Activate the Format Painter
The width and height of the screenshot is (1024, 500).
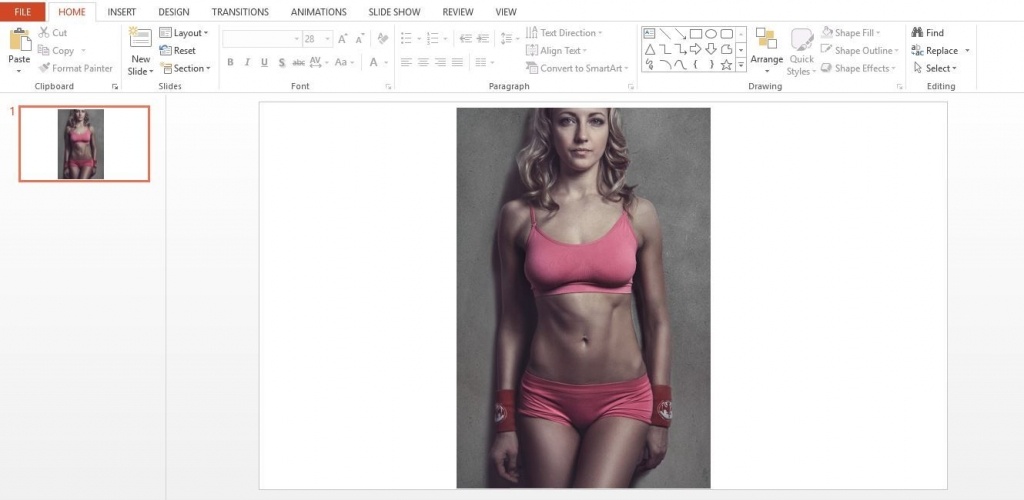click(75, 68)
